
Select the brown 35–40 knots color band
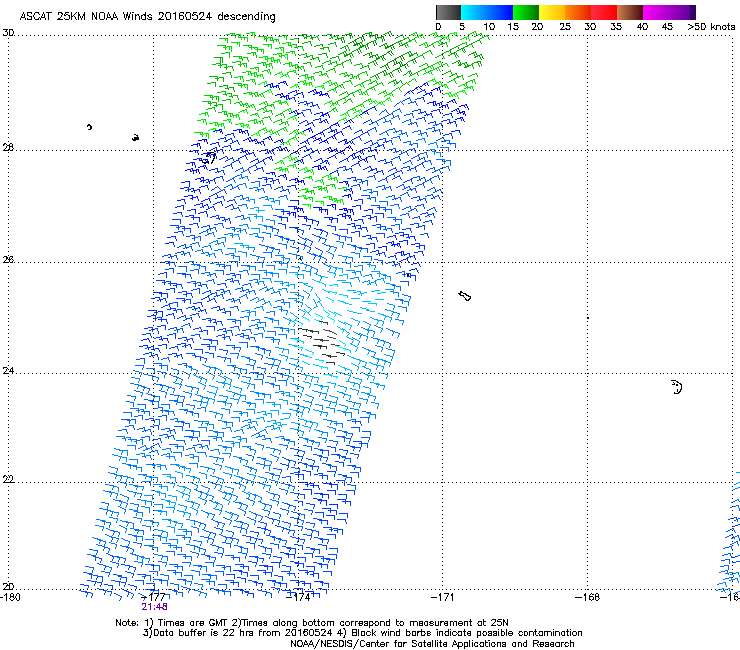click(x=630, y=12)
